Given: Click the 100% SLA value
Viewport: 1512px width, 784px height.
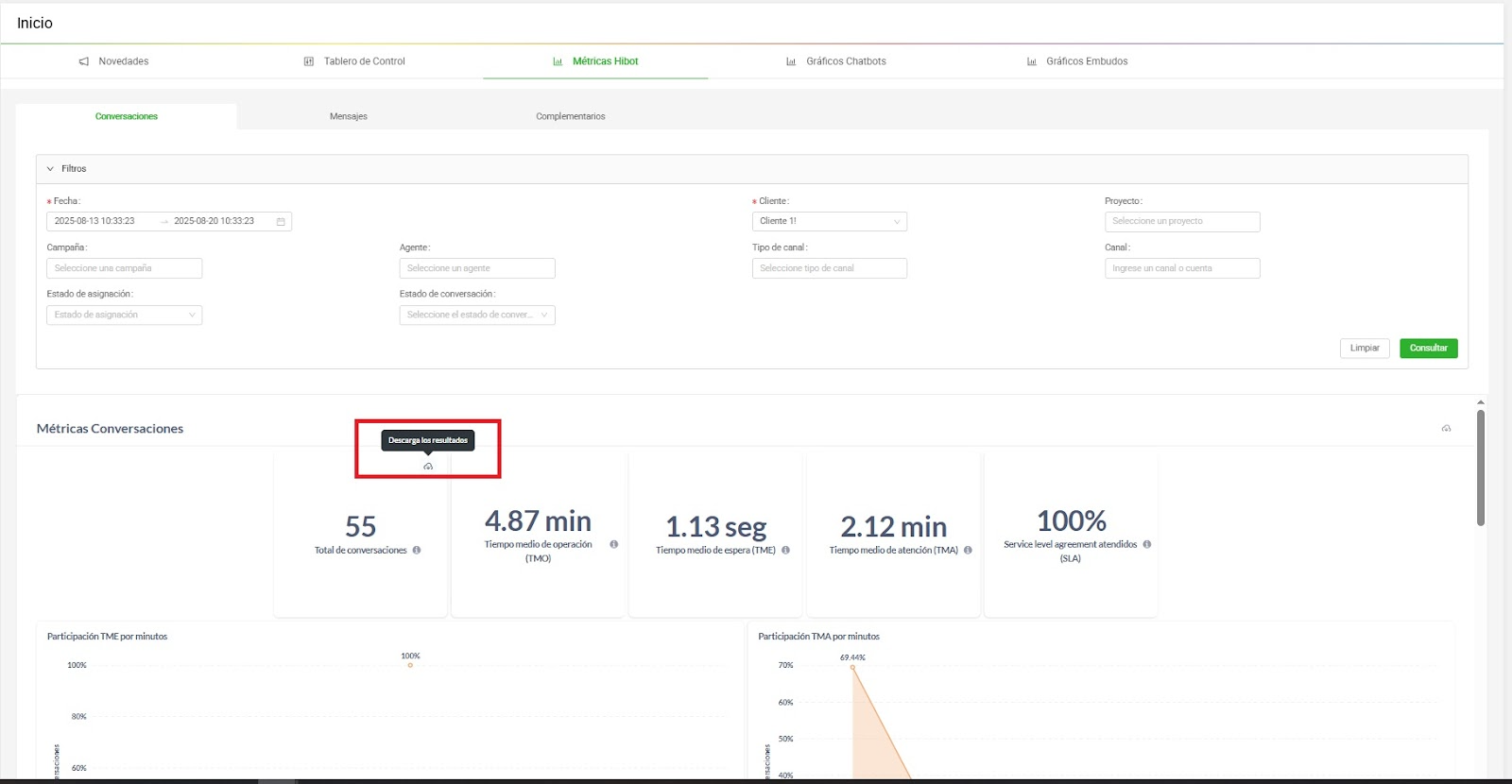Looking at the screenshot, I should (1071, 520).
